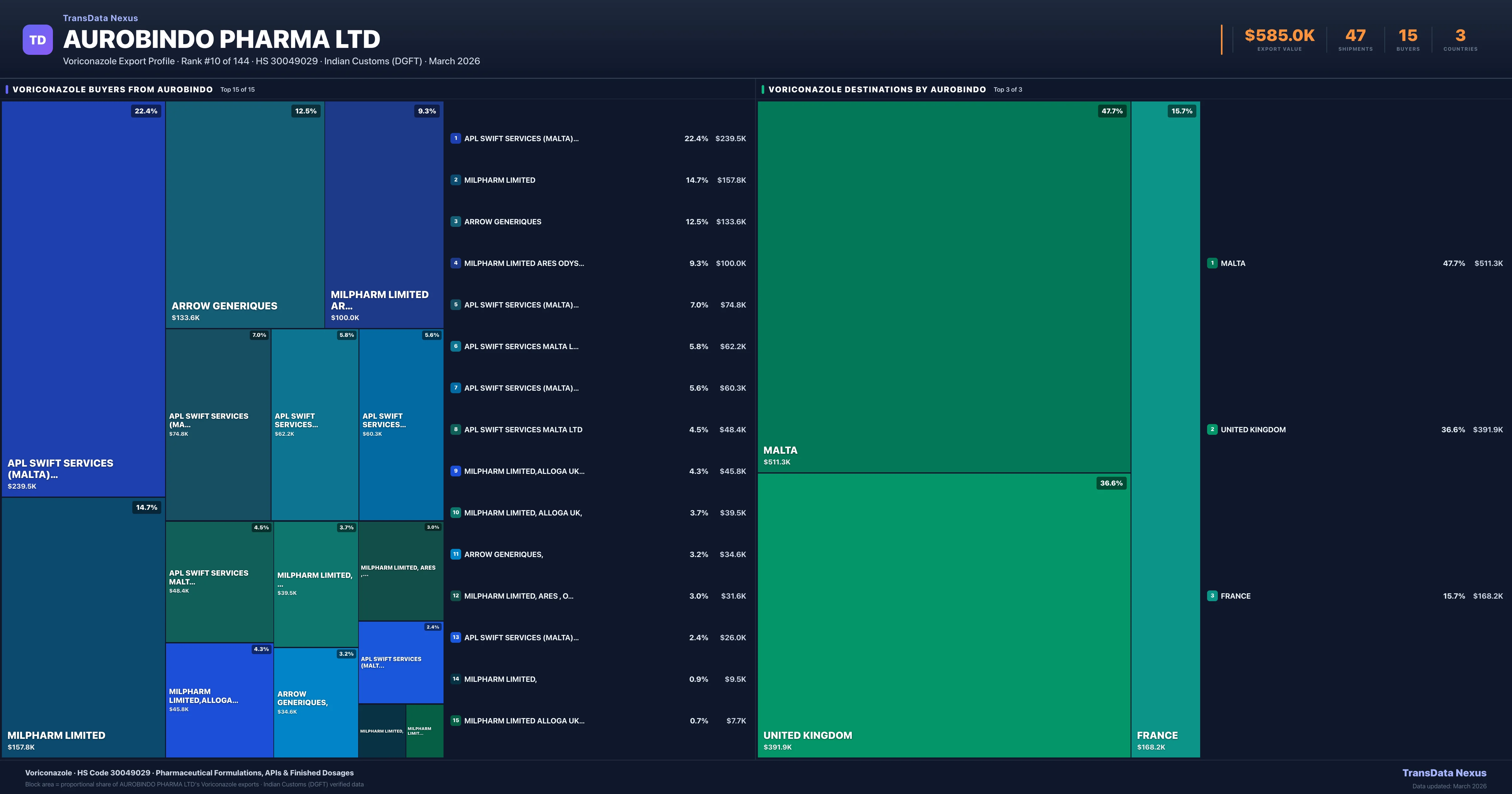Screen dimensions: 1512x794
Task: Click the Voriconazole Destinations By Aurobindo heading
Action: coord(877,89)
